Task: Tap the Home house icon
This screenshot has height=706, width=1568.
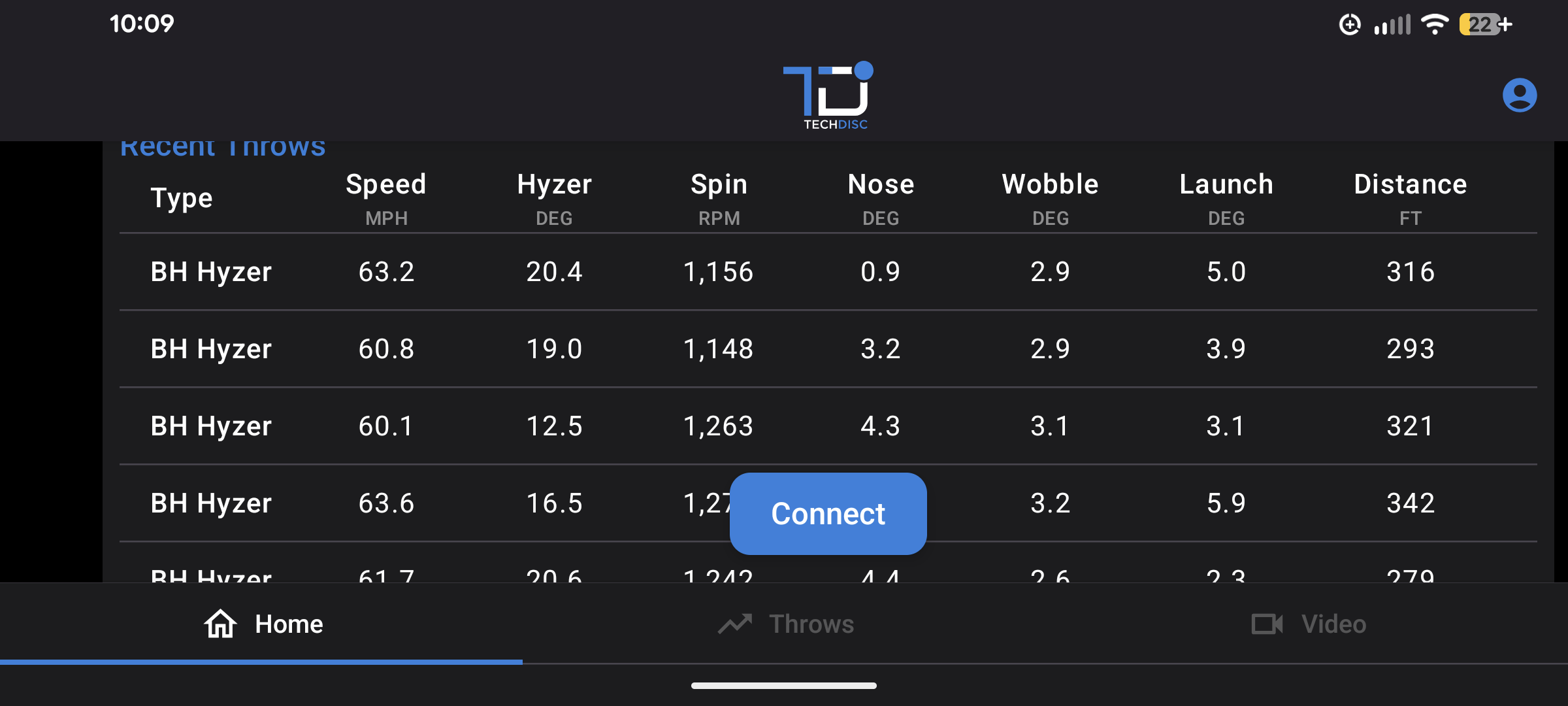Action: (x=220, y=624)
